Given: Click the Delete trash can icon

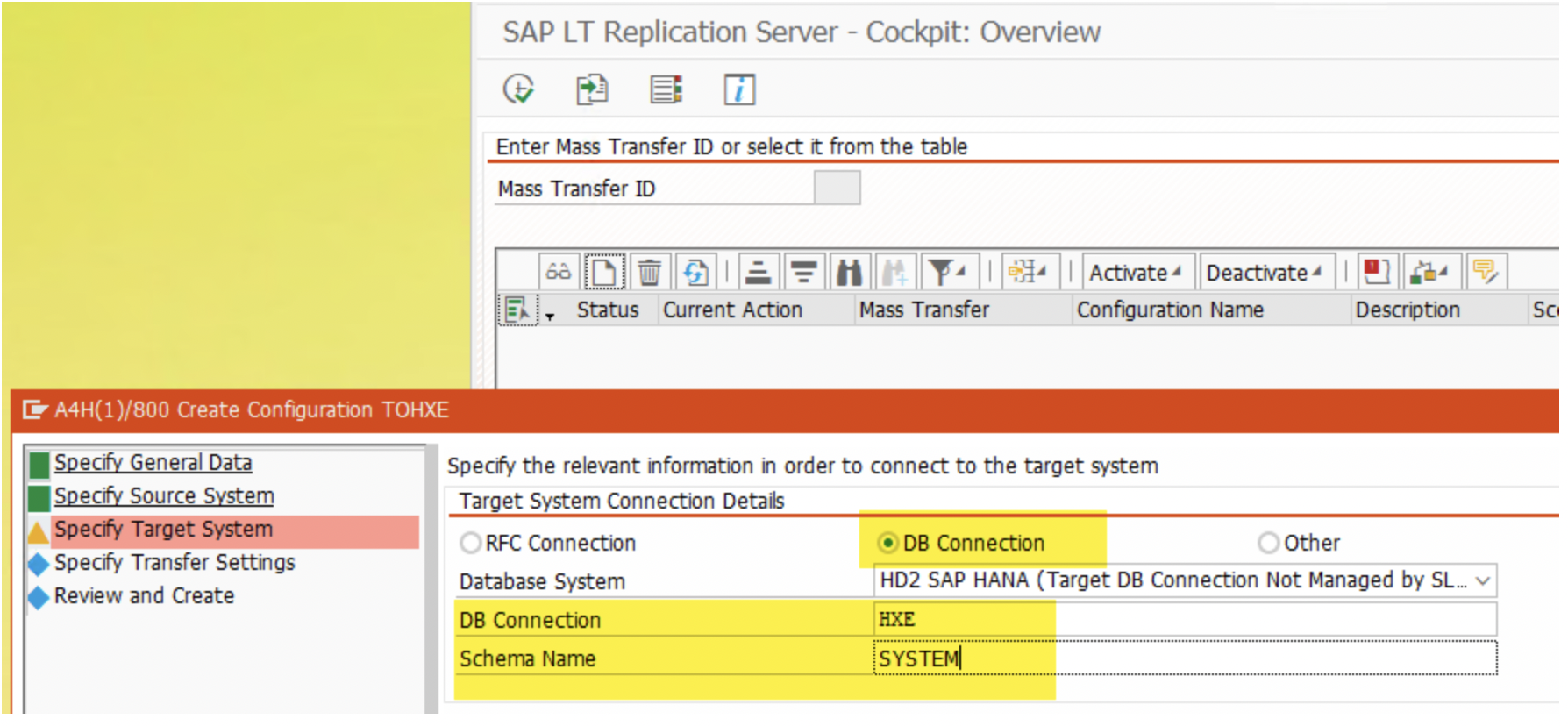Looking at the screenshot, I should click(x=650, y=272).
